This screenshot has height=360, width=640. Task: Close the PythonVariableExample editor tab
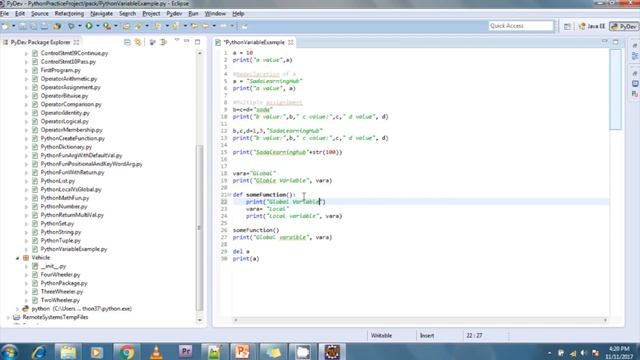click(291, 42)
